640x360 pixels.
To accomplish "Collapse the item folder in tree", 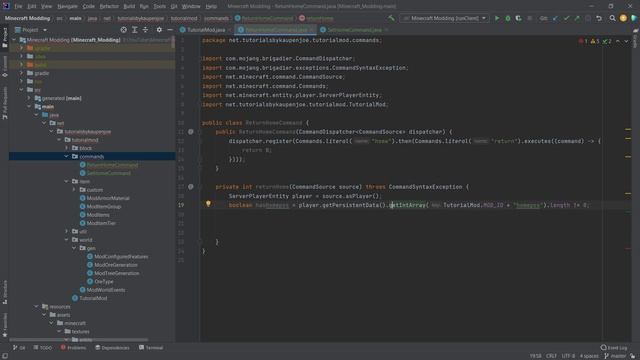I will click(x=67, y=181).
